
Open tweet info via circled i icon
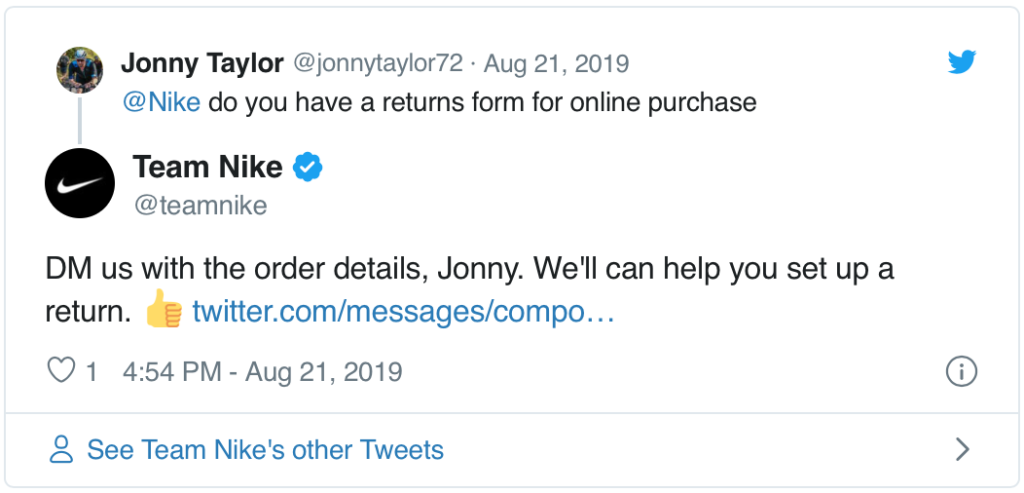tap(960, 372)
